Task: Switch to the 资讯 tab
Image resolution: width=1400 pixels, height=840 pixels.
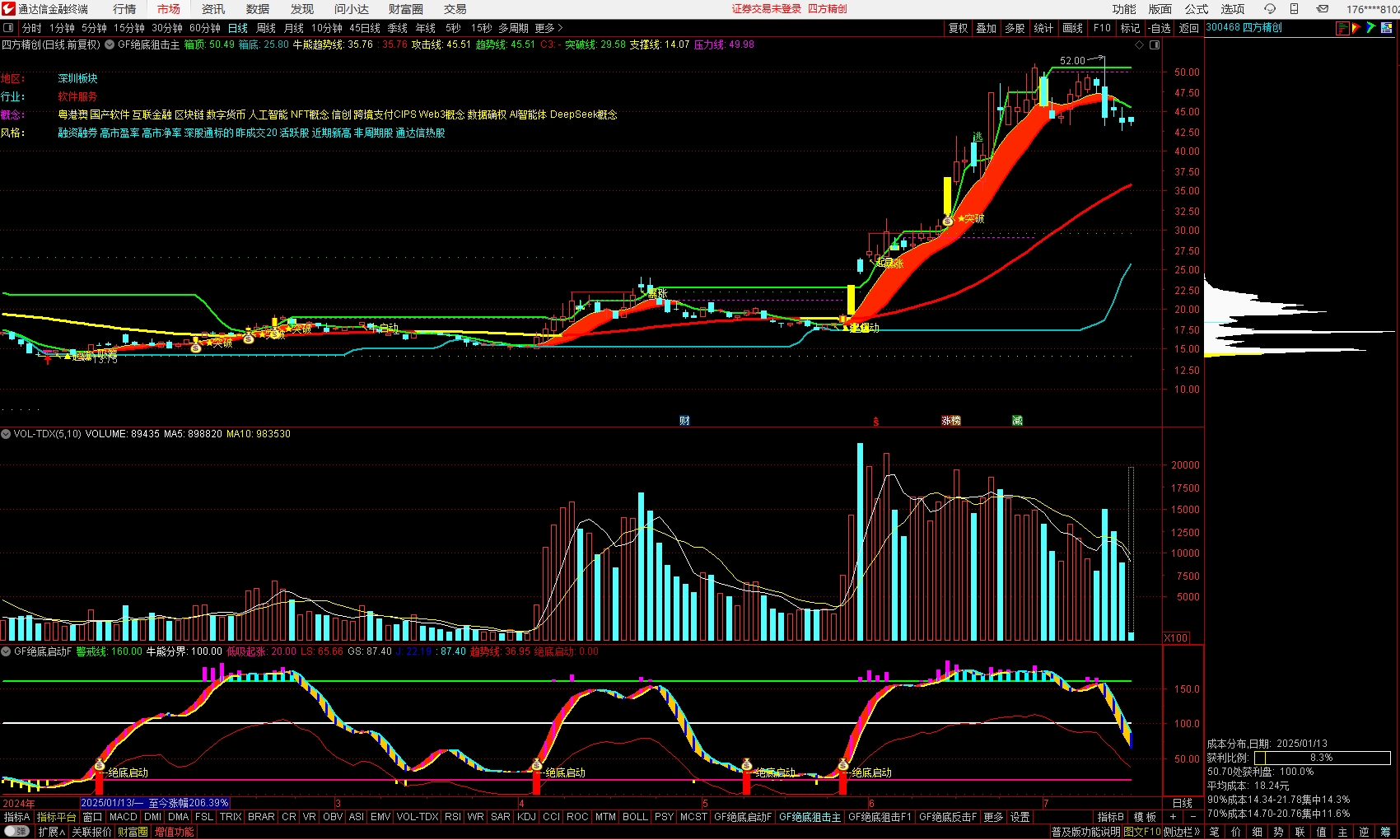Action: tap(213, 9)
